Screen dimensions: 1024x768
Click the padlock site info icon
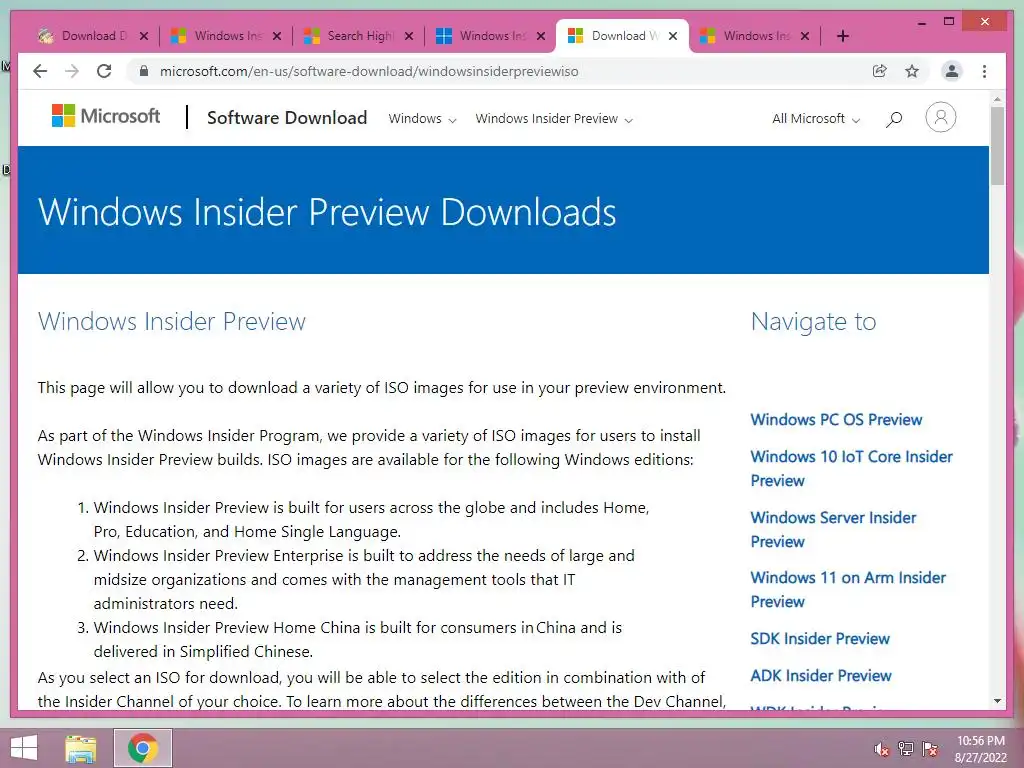click(144, 71)
